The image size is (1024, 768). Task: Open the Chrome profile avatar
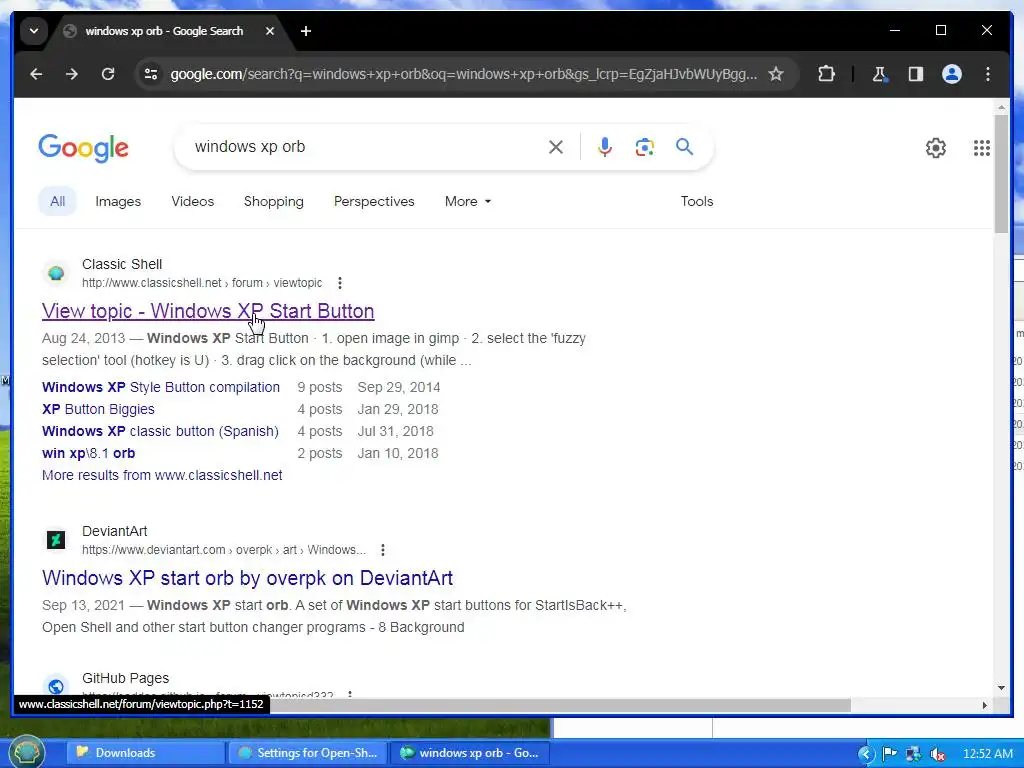[952, 74]
